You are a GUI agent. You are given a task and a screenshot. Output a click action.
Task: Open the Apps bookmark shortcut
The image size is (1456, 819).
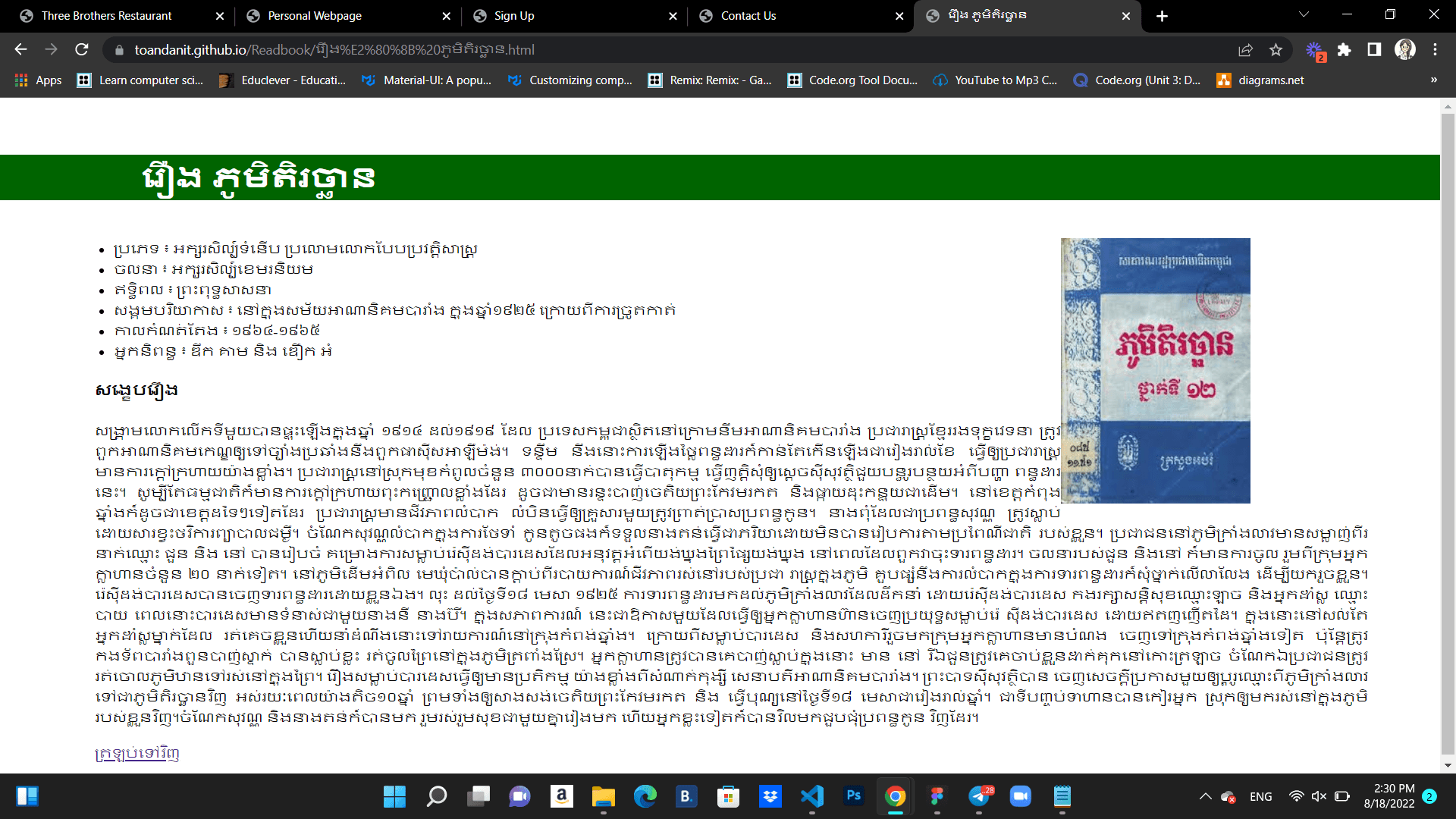click(x=38, y=80)
